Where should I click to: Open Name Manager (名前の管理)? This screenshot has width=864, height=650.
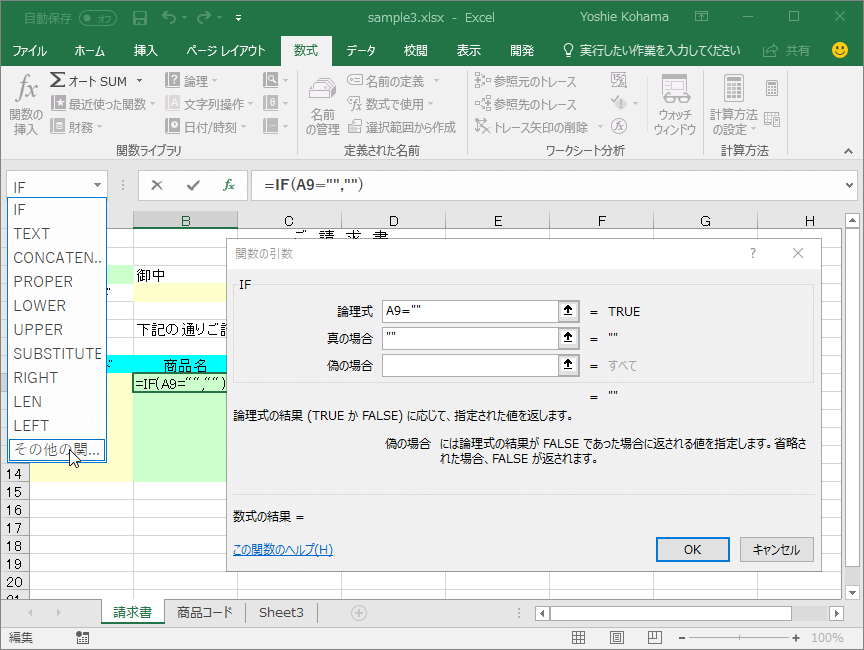pos(322,106)
